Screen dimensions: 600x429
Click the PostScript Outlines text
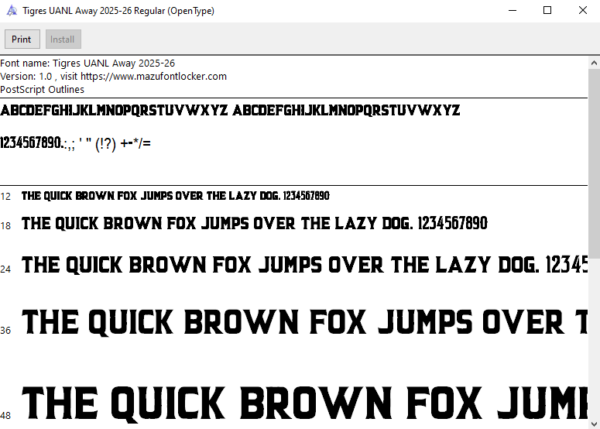tap(42, 90)
